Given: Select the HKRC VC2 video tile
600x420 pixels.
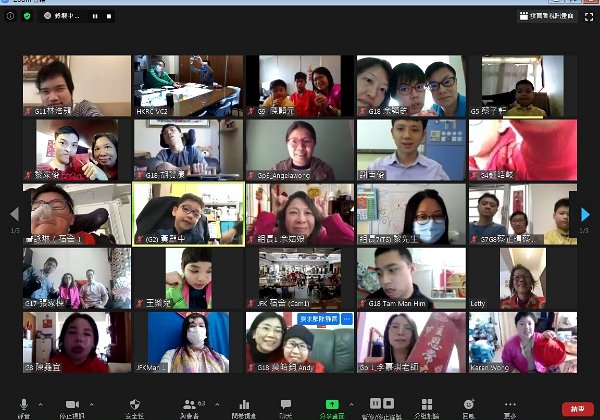Looking at the screenshot, I should click(x=188, y=86).
